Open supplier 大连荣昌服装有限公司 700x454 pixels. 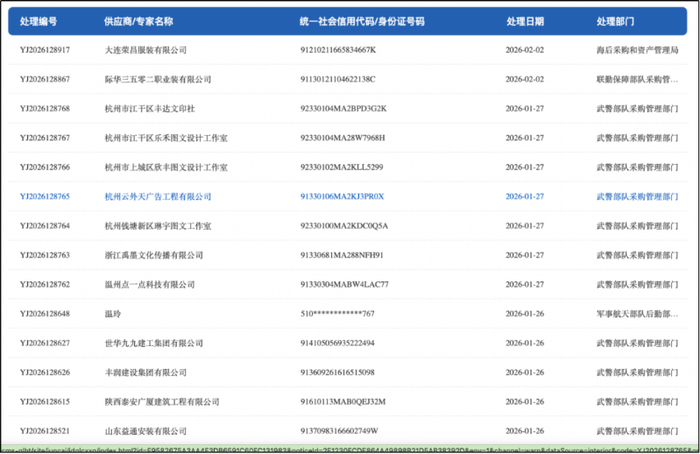coord(146,50)
